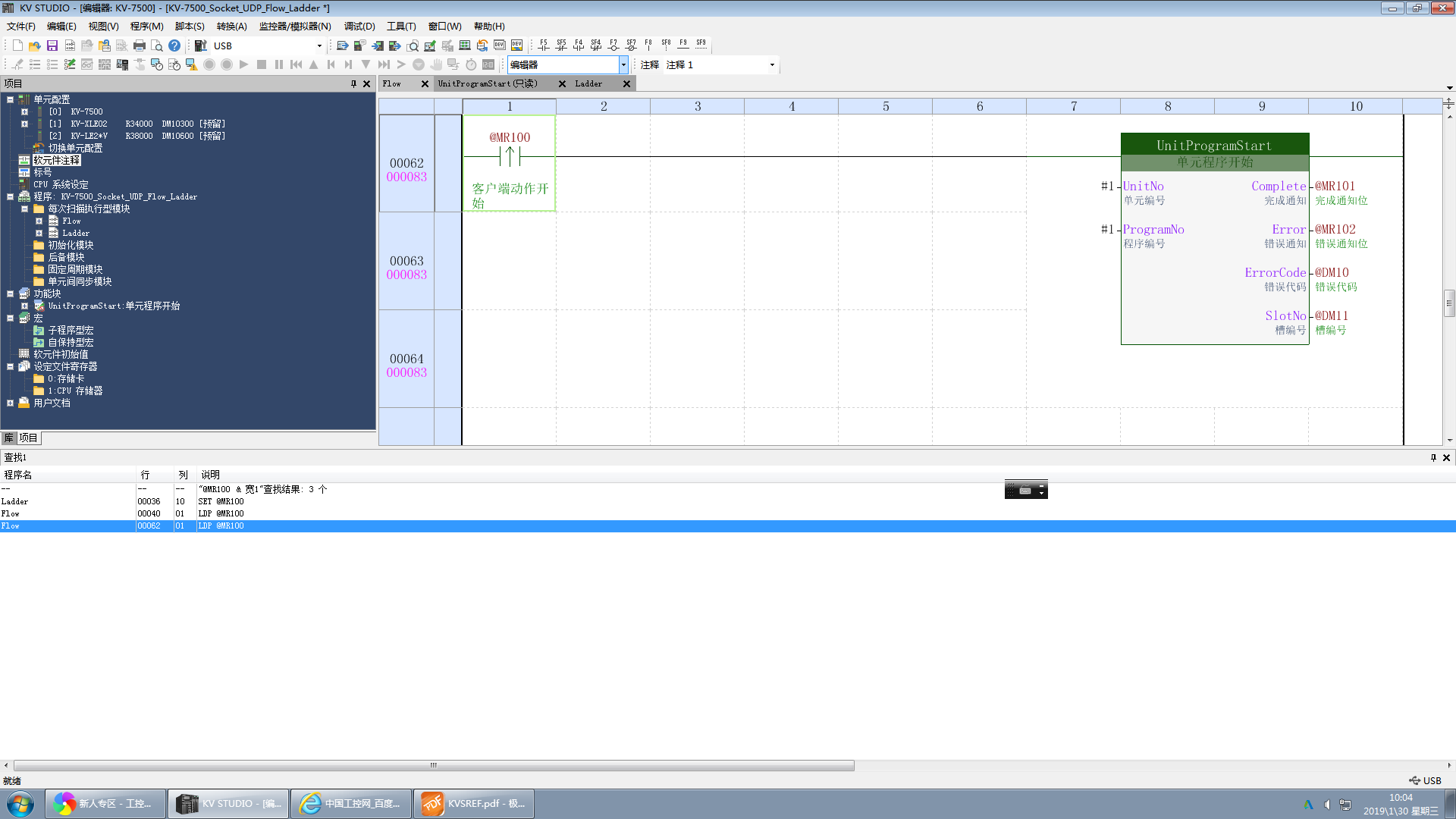Image resolution: width=1456 pixels, height=819 pixels.
Task: Click the purple Save icon
Action: coord(52,45)
